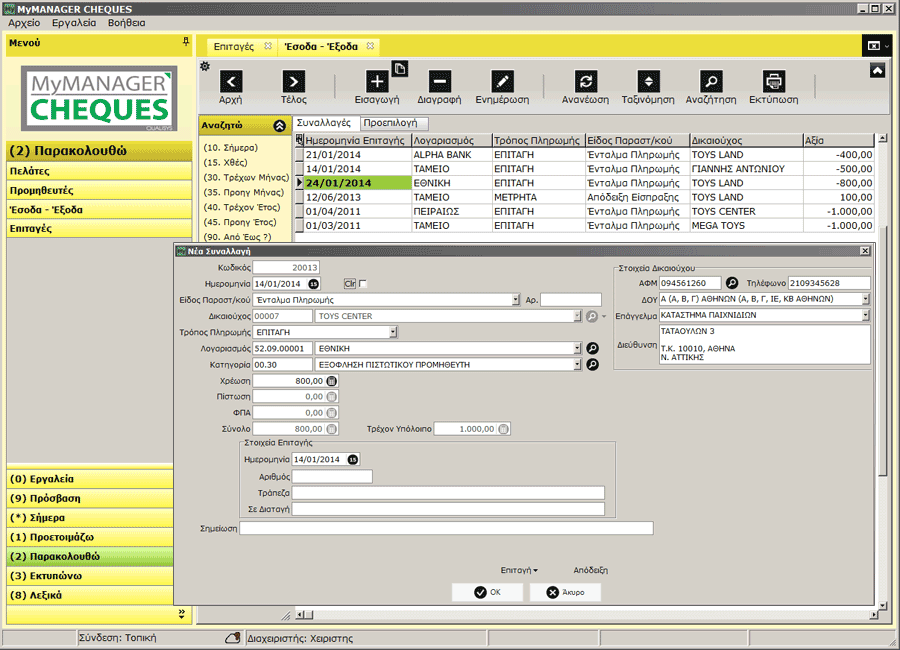This screenshot has height=650, width=900.
Task: Sort by the Αξία column header
Action: (838, 140)
